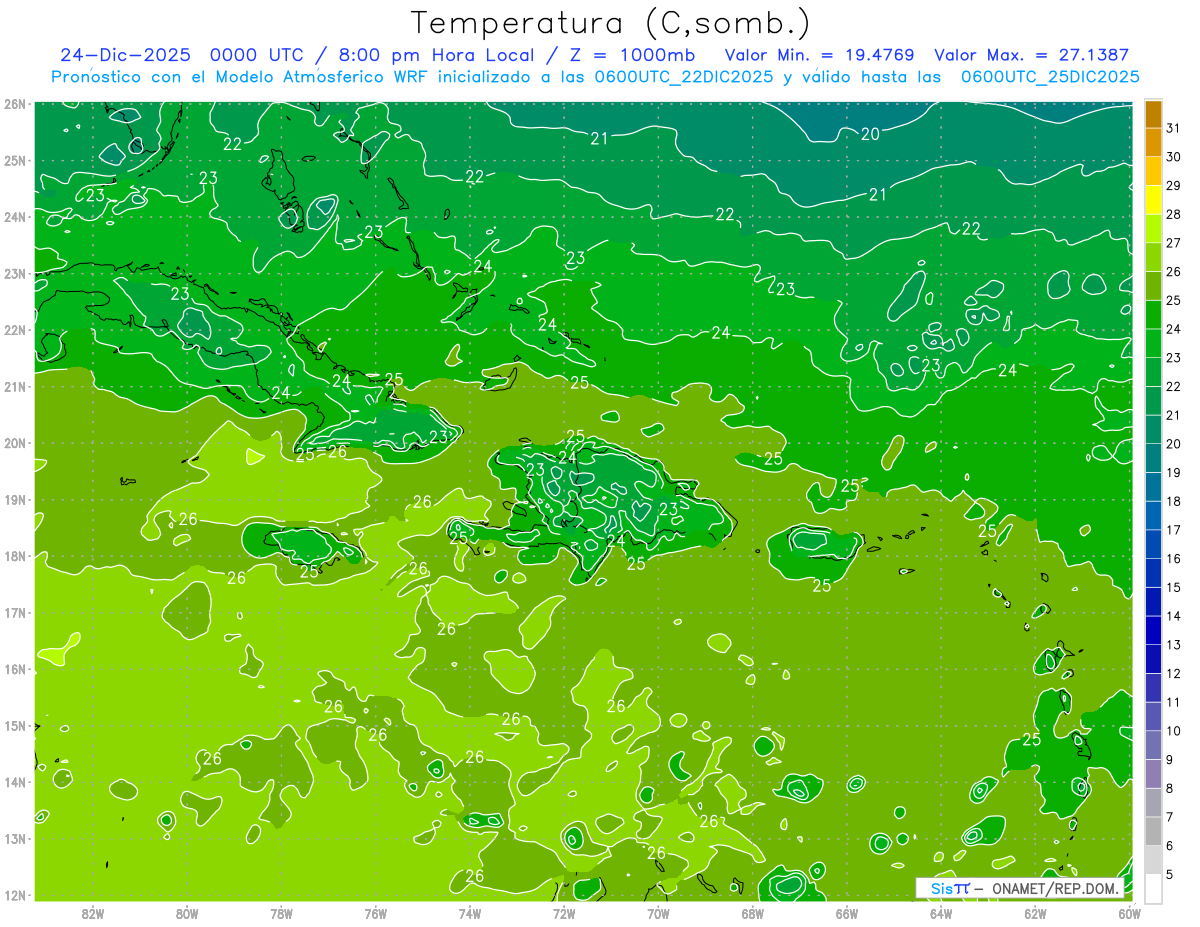Click the '20' contour label on the map
The image size is (1200, 927).
pos(871,134)
